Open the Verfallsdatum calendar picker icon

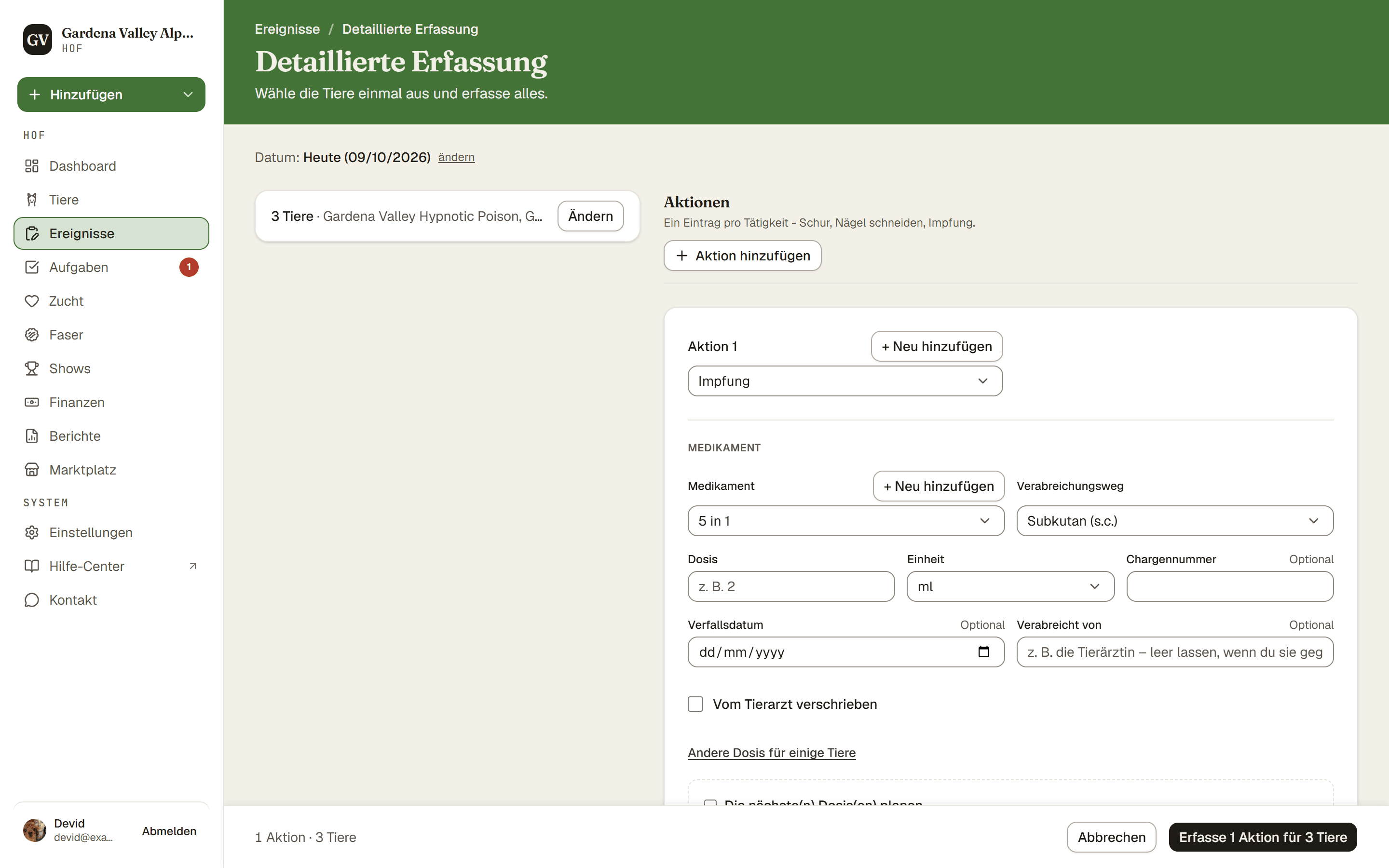(984, 651)
